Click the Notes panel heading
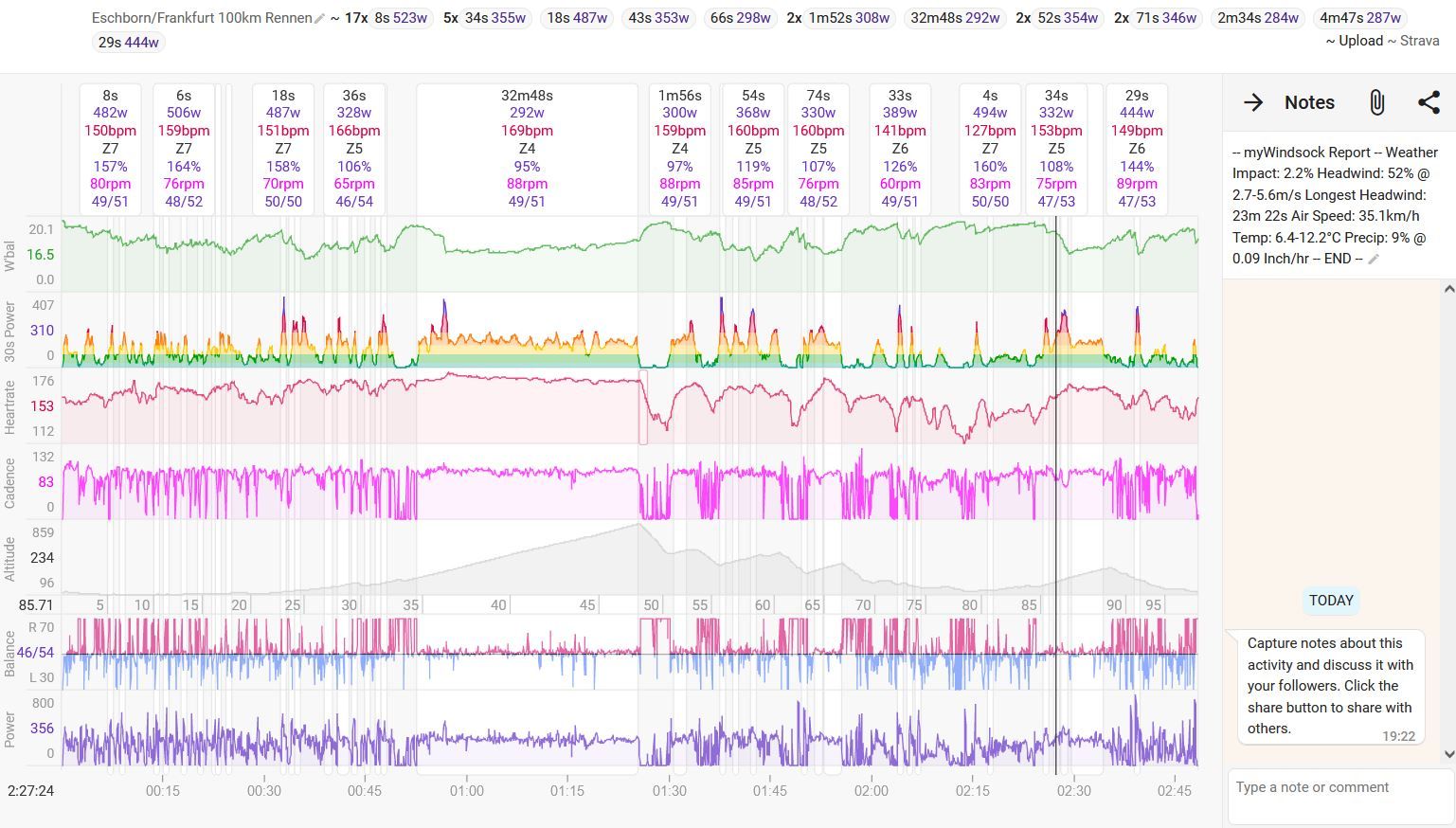 click(x=1309, y=102)
